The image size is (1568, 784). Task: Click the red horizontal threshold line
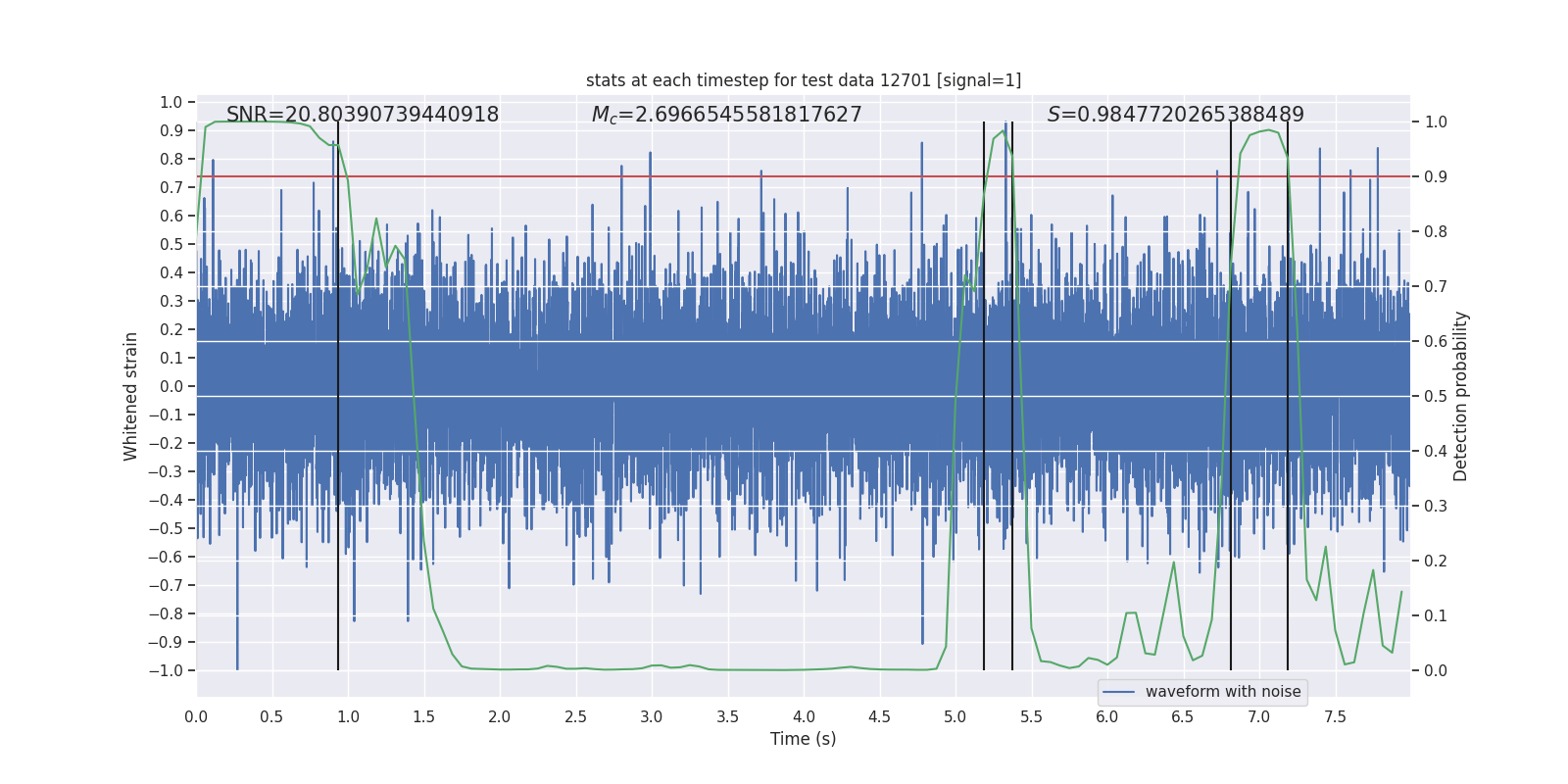pyautogui.click(x=804, y=176)
